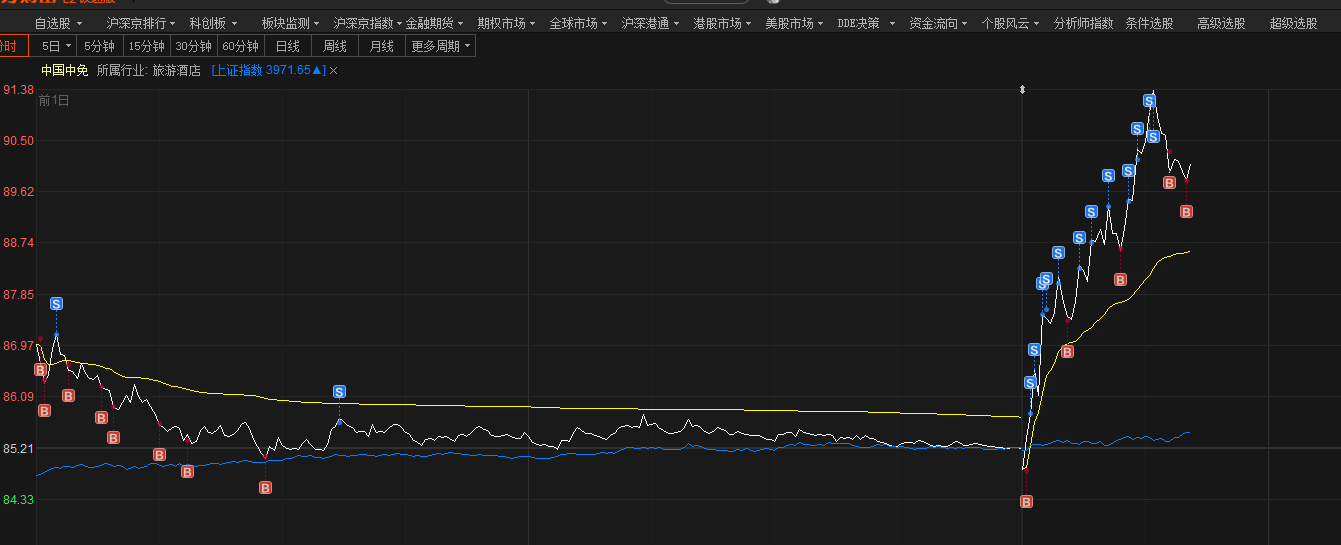Switch chart to 周线 weekly view
The image size is (1341, 545).
click(335, 46)
